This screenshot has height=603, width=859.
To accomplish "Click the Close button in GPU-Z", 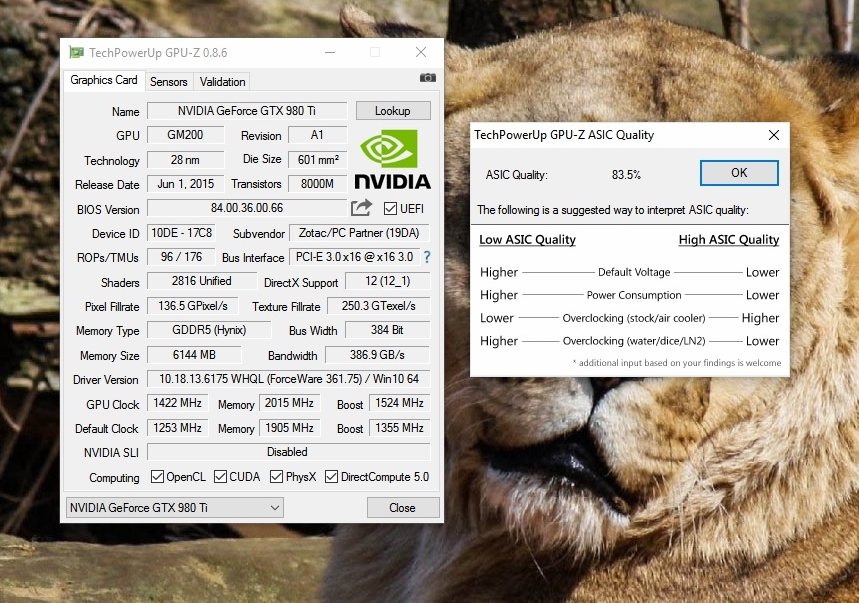I will (403, 508).
